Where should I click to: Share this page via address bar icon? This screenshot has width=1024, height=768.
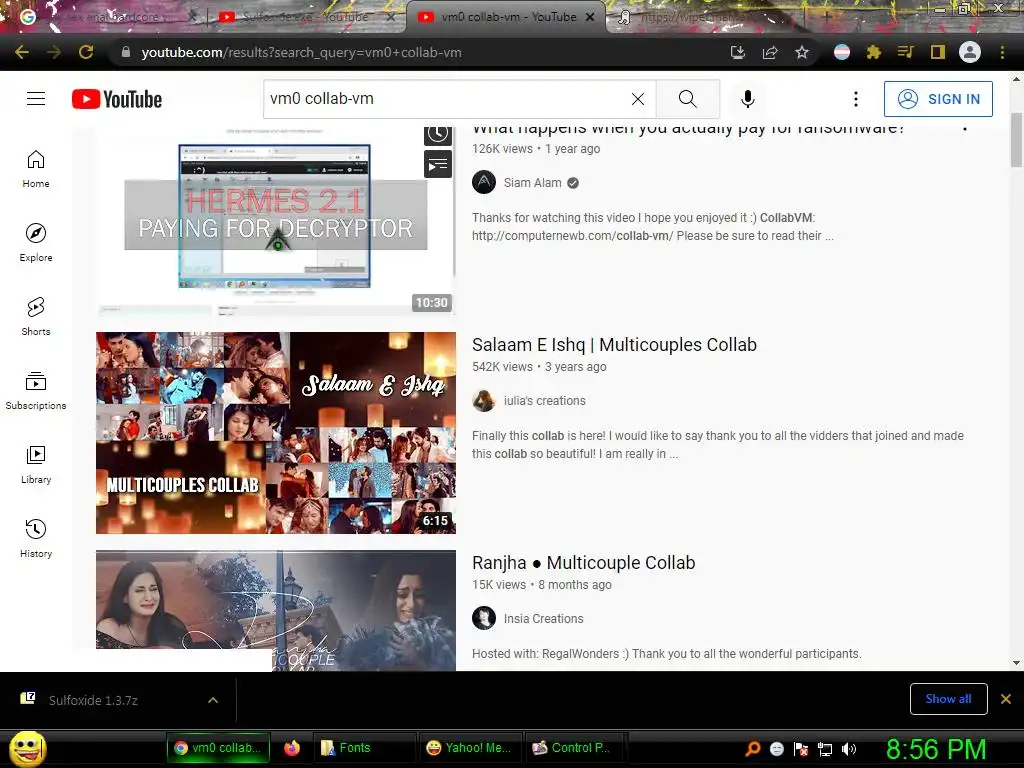[x=770, y=52]
